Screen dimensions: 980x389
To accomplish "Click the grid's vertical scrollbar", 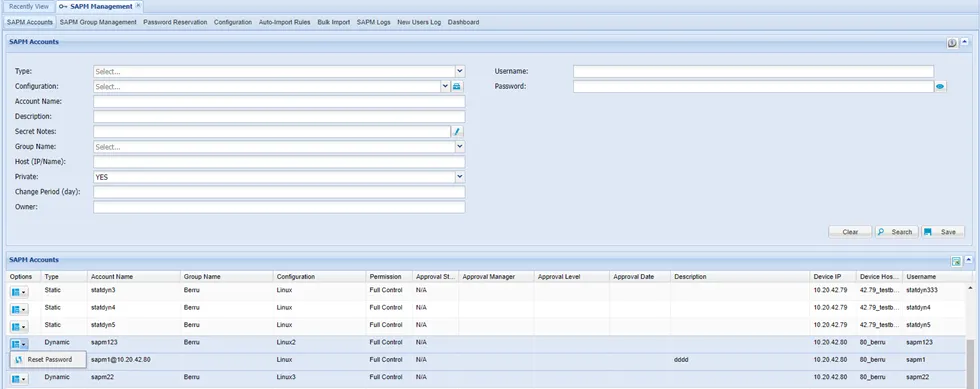I will (x=970, y=363).
